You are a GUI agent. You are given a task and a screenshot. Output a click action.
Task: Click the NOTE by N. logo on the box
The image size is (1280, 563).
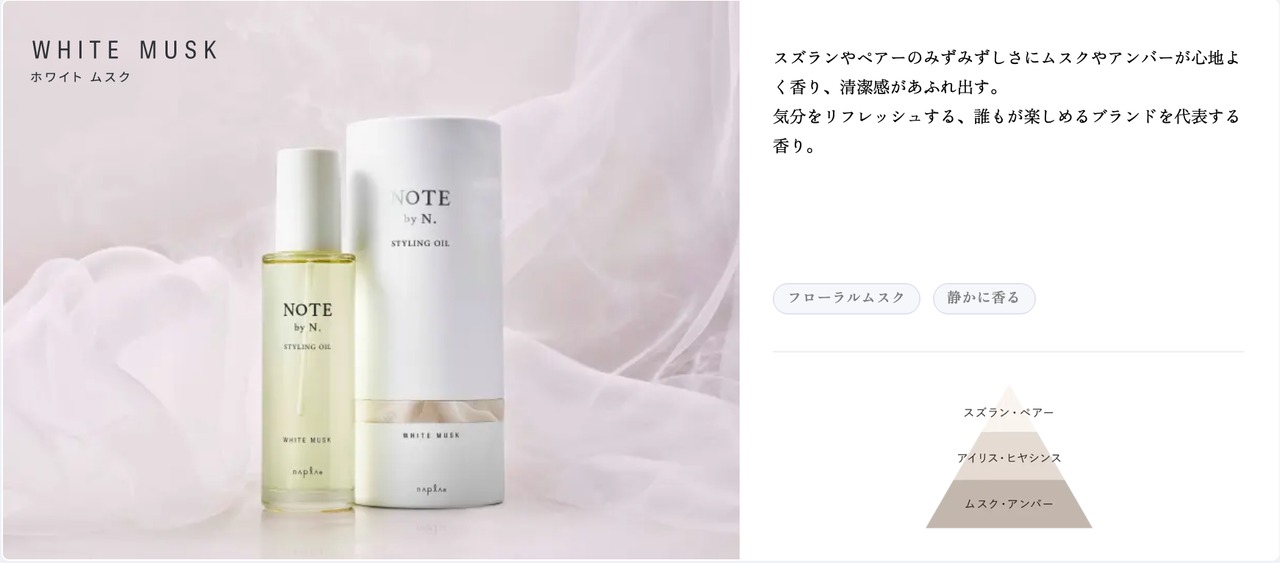(423, 206)
